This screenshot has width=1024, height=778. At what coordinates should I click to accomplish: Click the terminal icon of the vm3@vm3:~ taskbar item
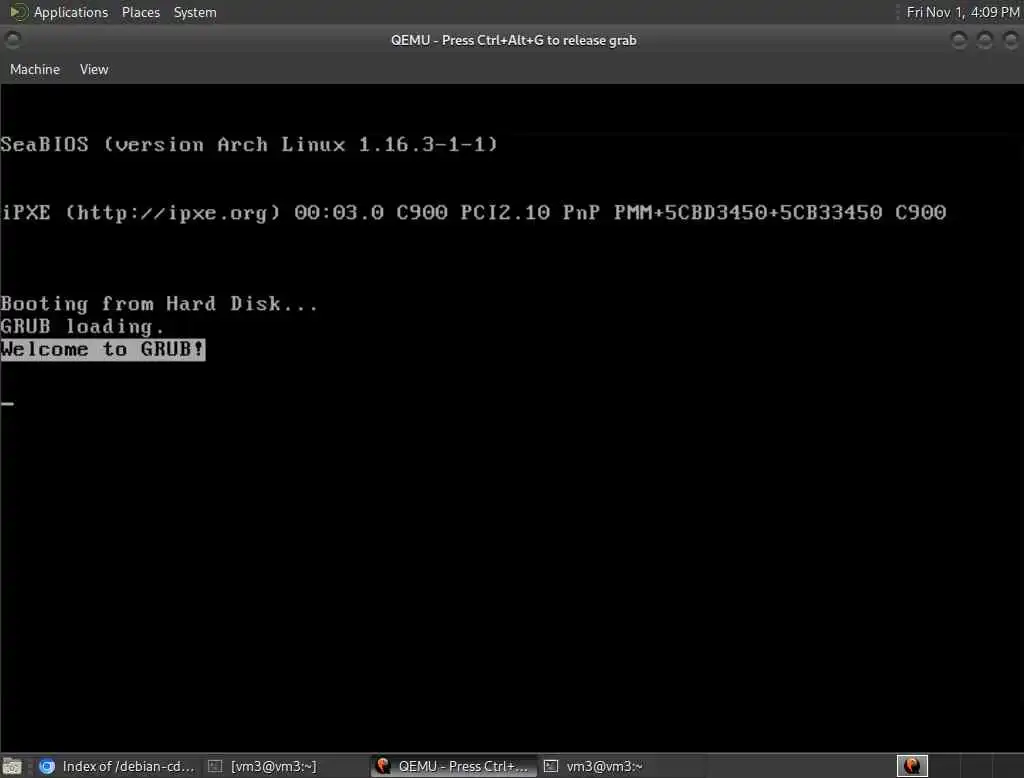(551, 766)
